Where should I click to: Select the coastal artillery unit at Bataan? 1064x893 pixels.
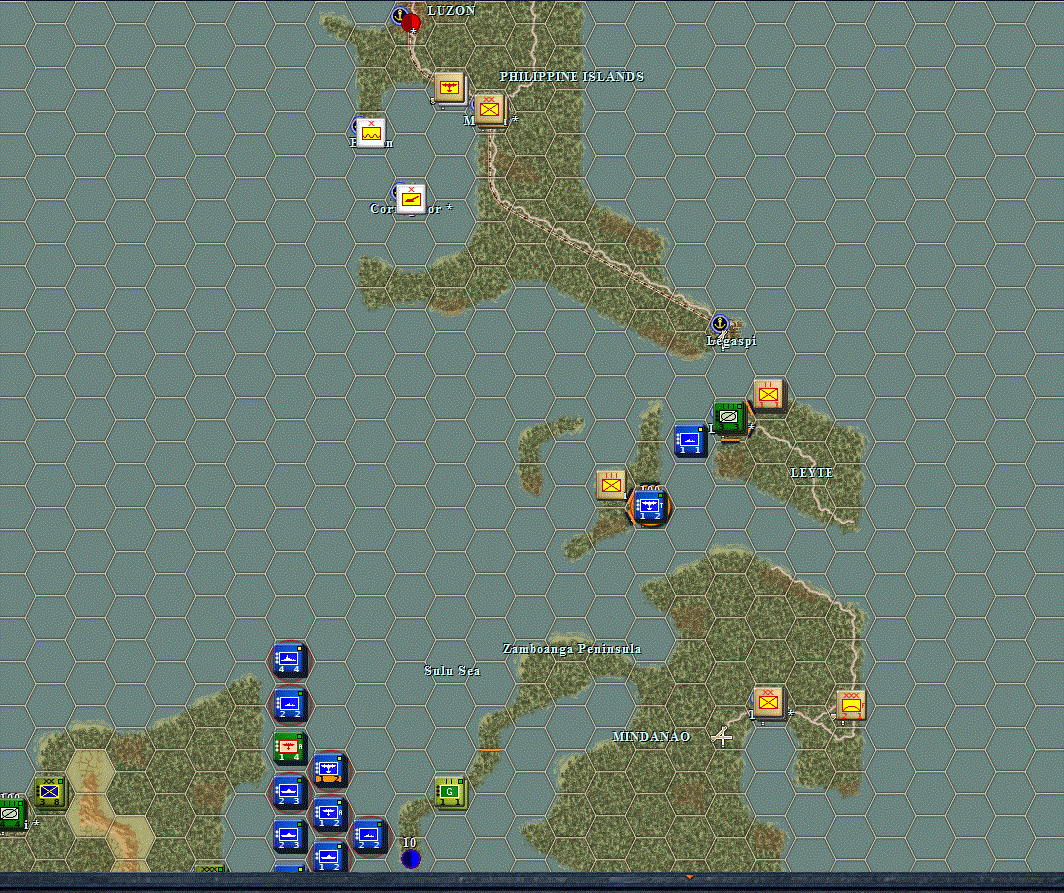[x=371, y=132]
